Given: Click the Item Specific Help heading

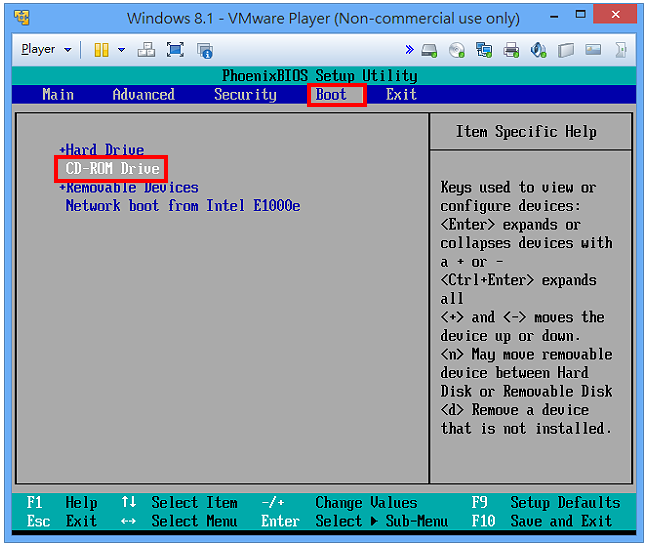Looking at the screenshot, I should point(526,132).
